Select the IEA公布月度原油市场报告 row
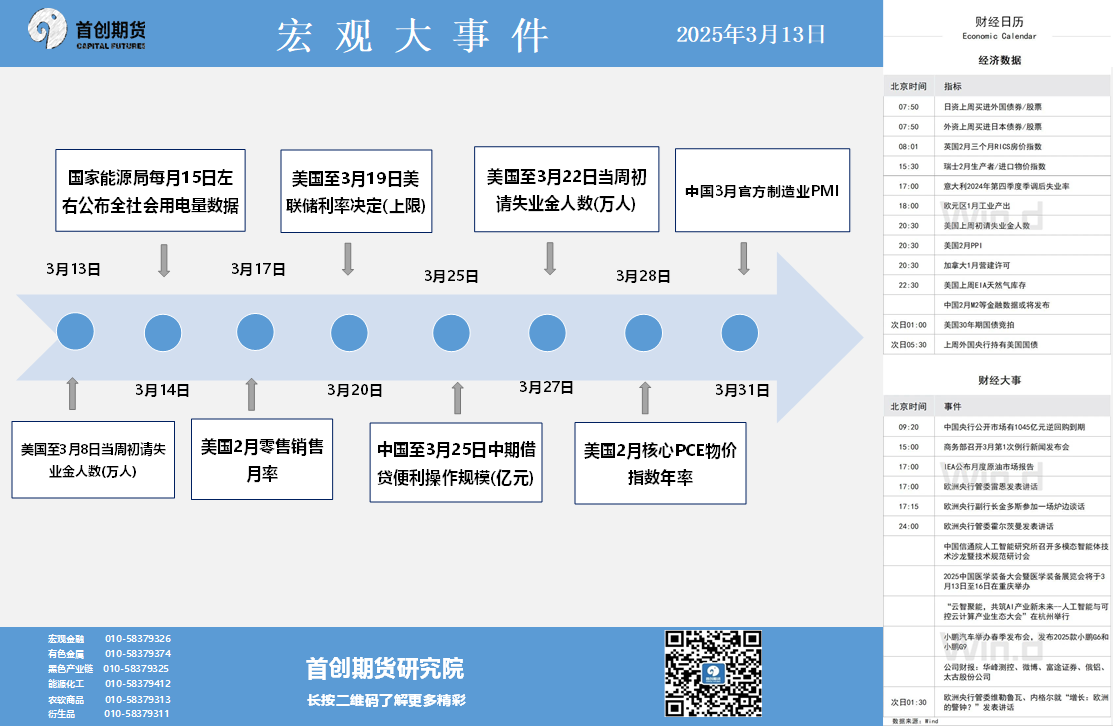This screenshot has height=727, width=1113. 997,467
